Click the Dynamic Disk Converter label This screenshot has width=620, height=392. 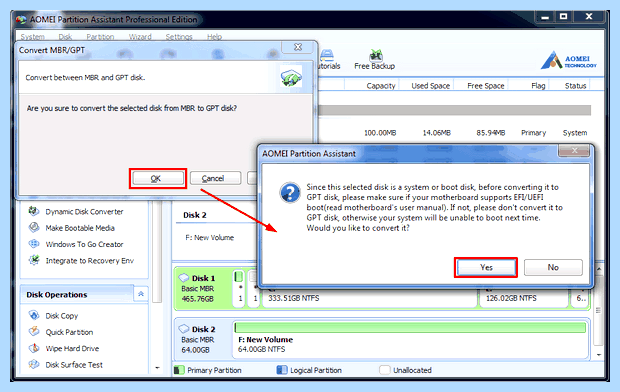click(x=84, y=212)
